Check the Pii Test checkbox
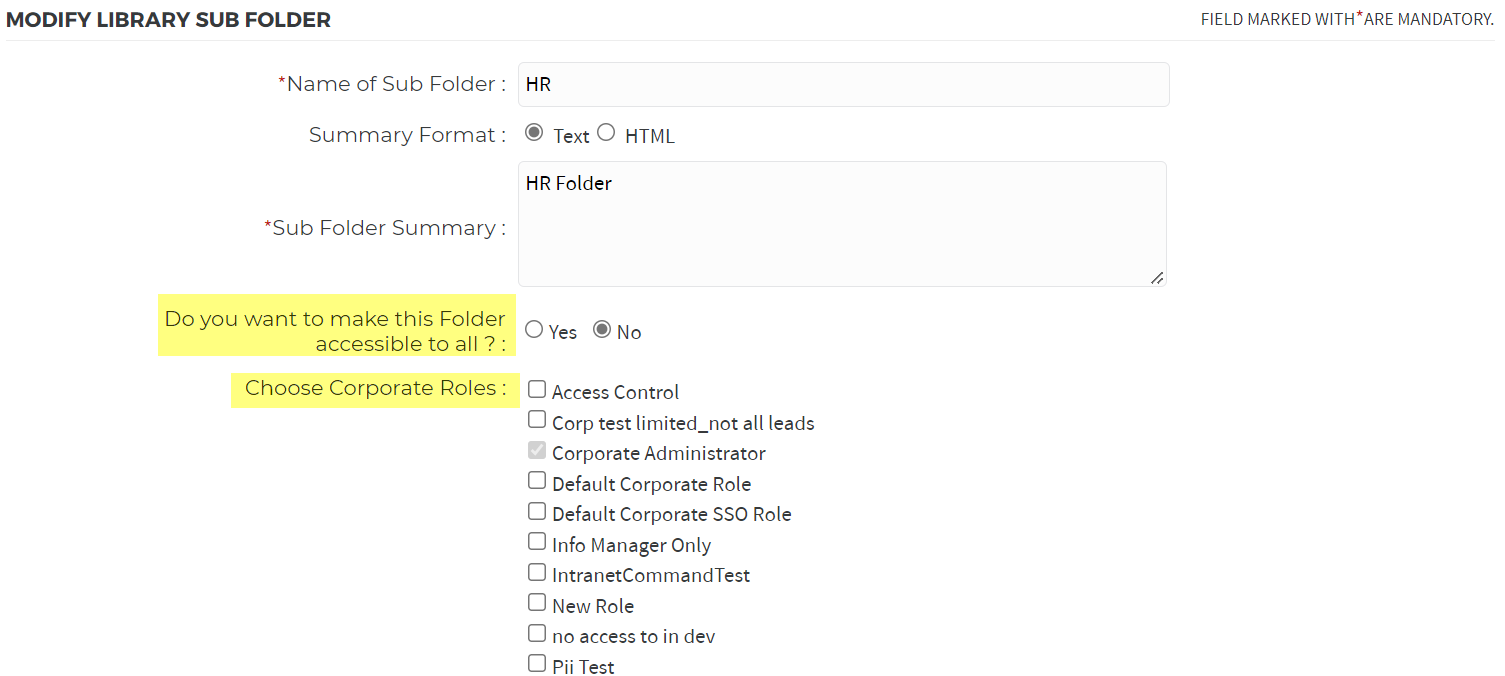This screenshot has height=676, width=1505. pos(537,664)
